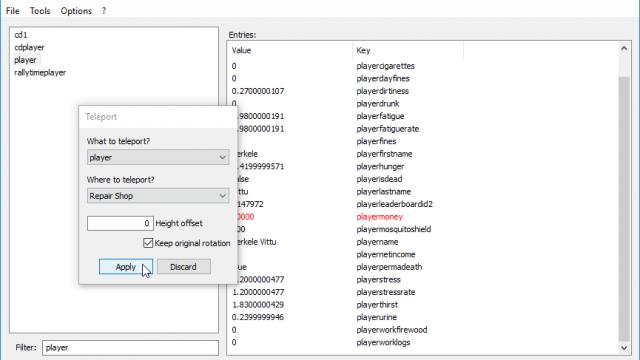640x360 pixels.
Task: Click the scrollbar up arrow in Entries
Action: click(624, 49)
